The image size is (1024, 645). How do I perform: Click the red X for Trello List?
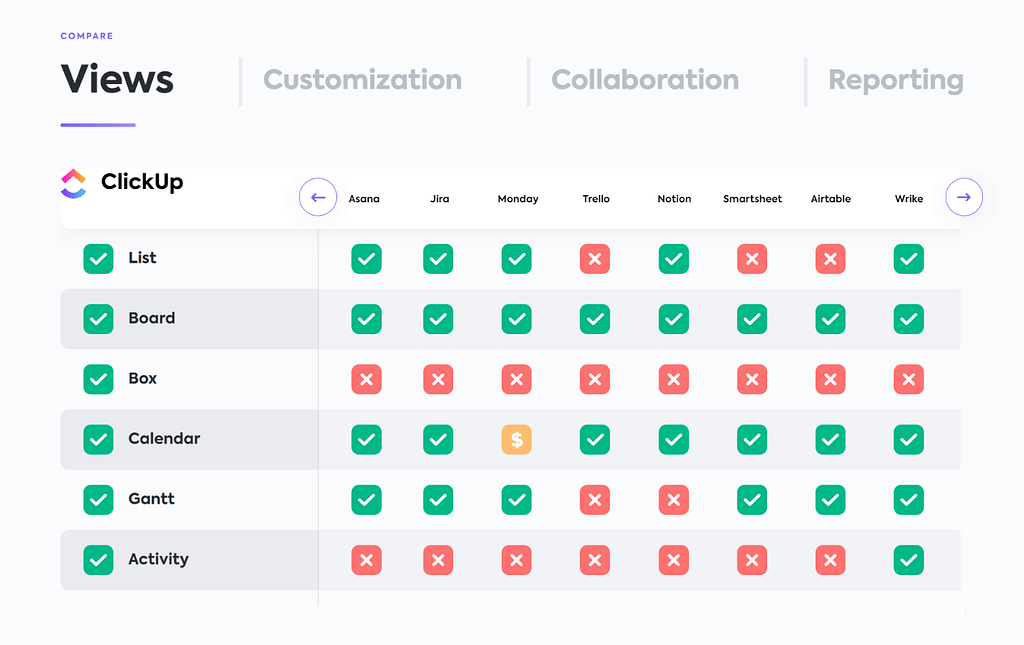(x=595, y=259)
